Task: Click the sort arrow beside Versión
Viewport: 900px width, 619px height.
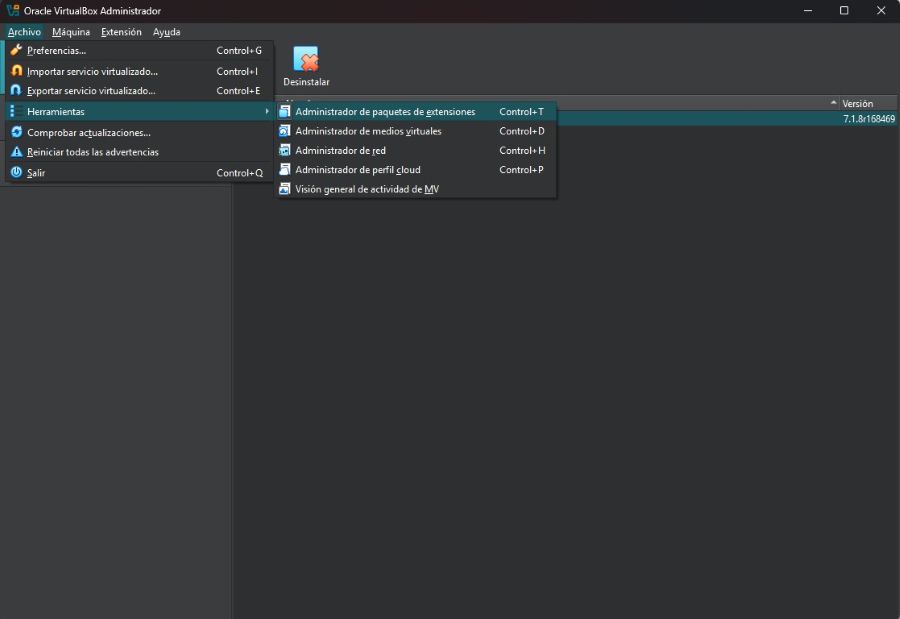Action: [833, 103]
